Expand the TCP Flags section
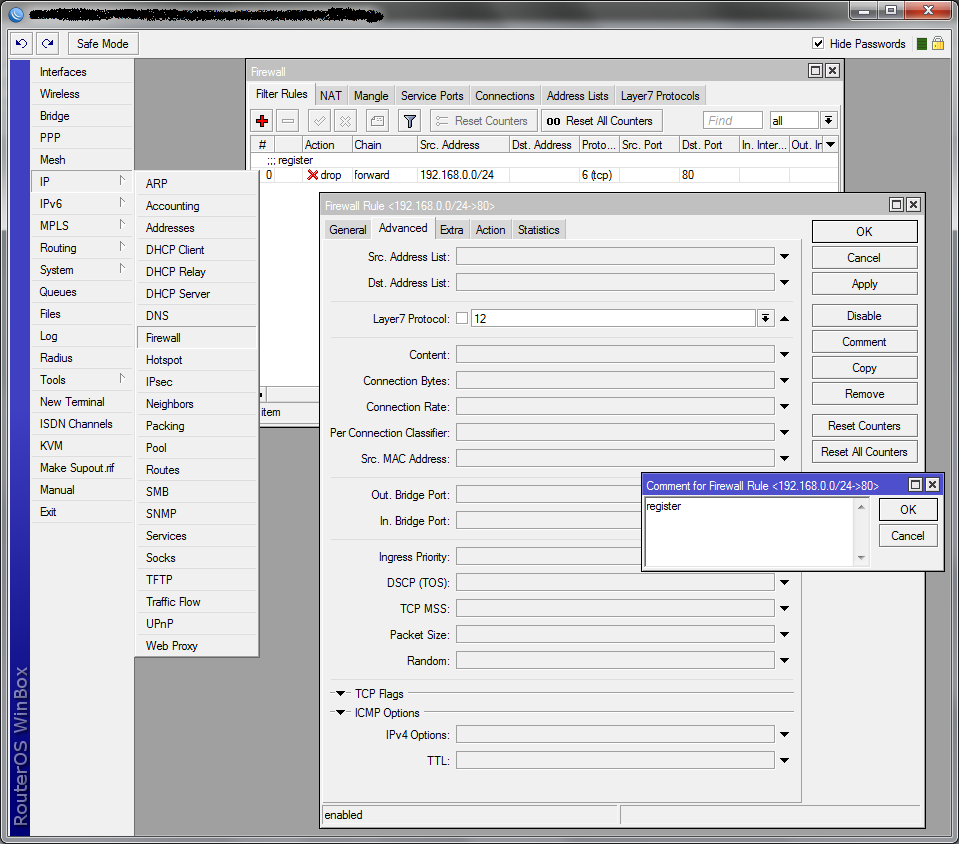 (340, 694)
